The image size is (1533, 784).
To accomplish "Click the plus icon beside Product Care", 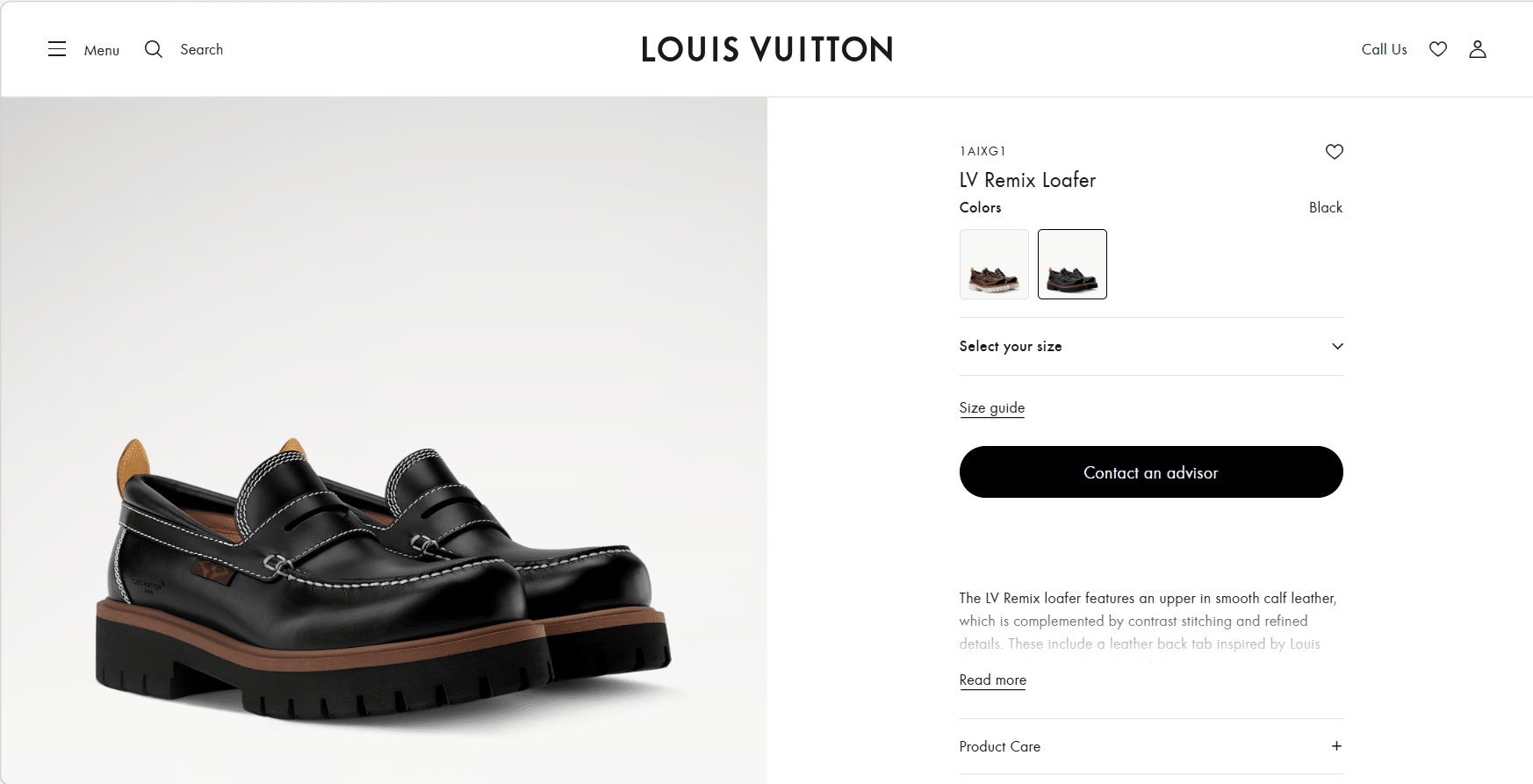I will coord(1336,746).
